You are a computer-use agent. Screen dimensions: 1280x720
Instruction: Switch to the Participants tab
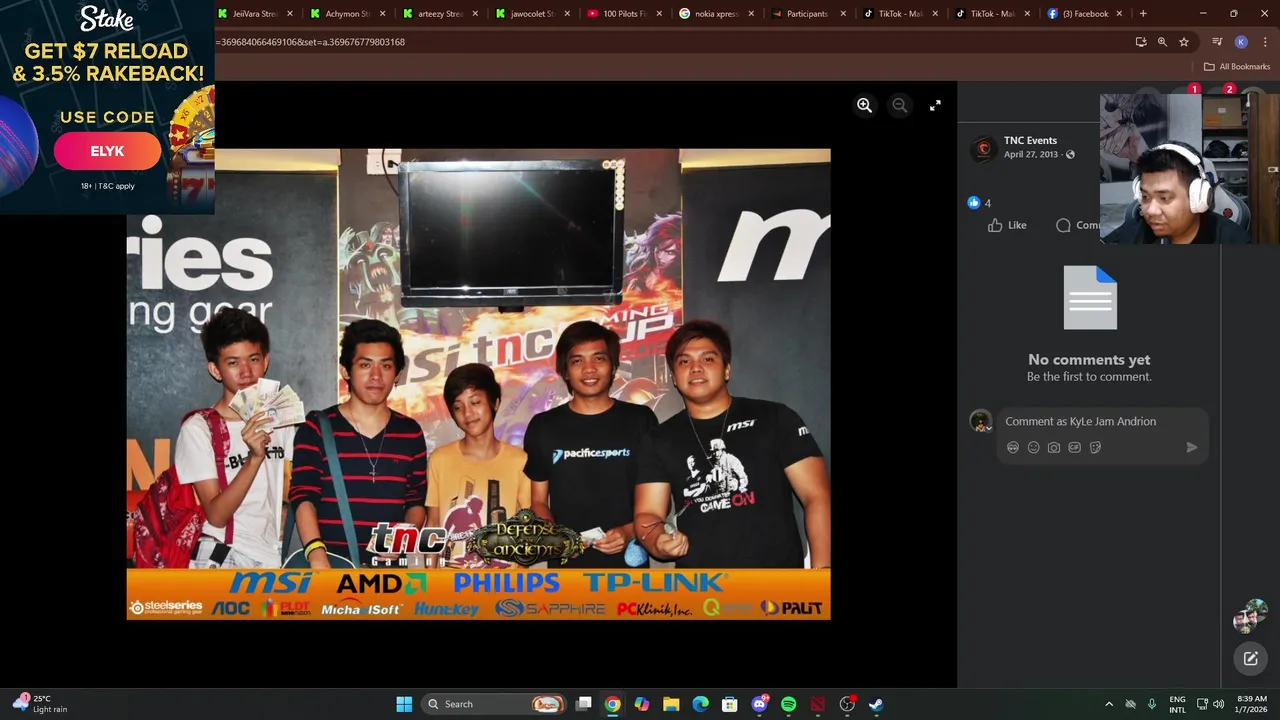(x=808, y=14)
